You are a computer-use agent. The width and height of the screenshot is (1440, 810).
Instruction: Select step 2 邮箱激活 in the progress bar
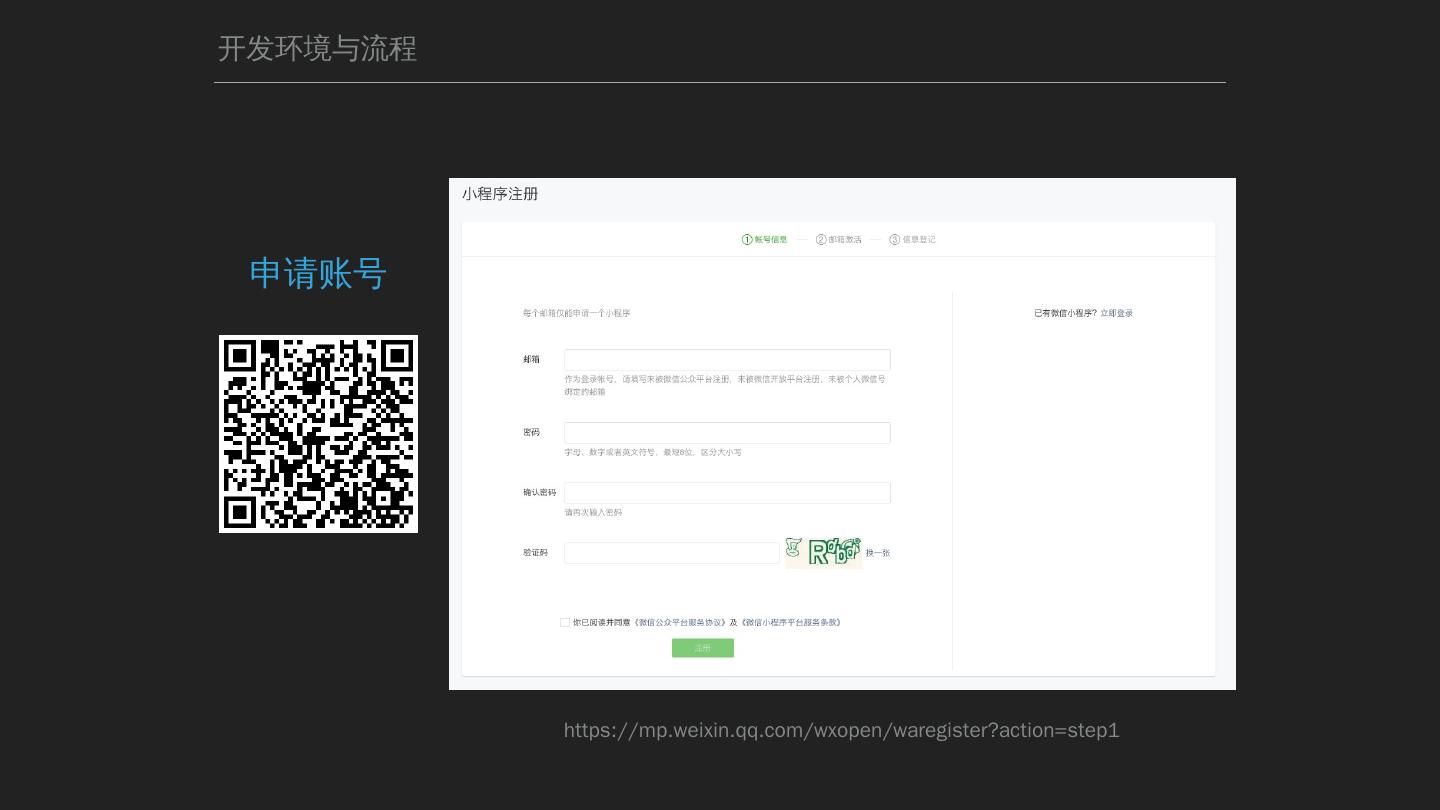pyautogui.click(x=839, y=239)
